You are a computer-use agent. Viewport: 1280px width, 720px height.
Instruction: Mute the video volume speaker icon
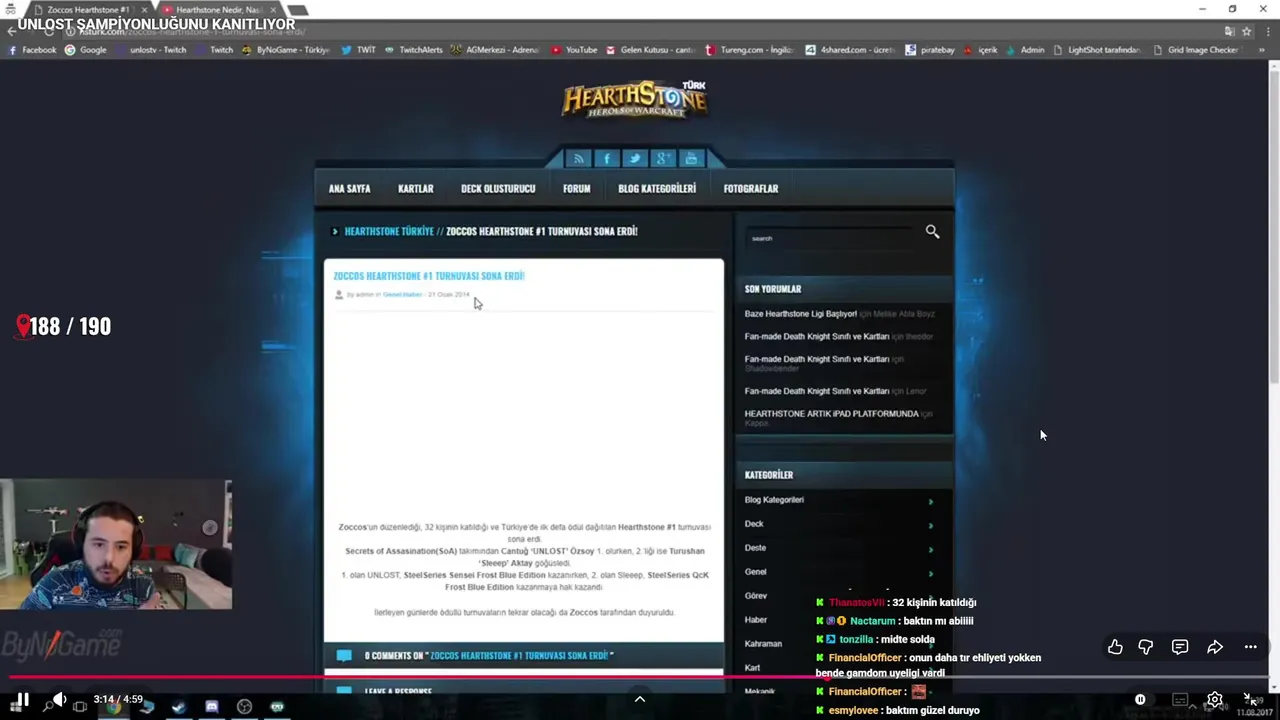(59, 700)
